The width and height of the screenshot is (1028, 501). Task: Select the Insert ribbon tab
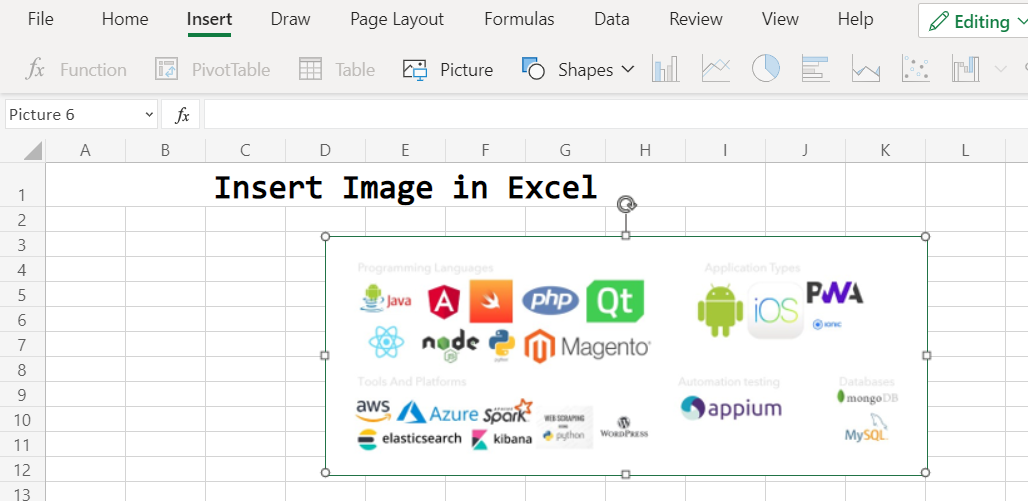click(x=209, y=20)
